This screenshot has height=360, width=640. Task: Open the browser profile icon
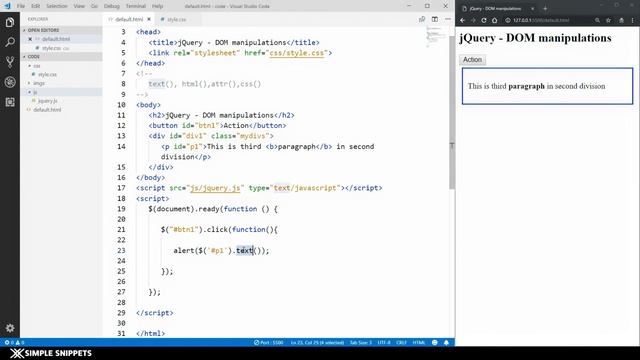[621, 20]
